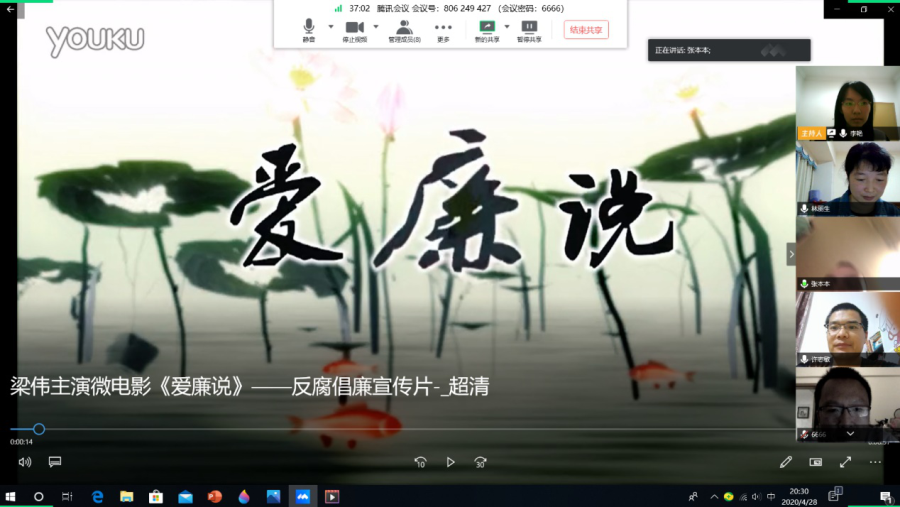Viewport: 900px width, 507px height.
Task: Start a new share (新的共享)
Action: pos(487,28)
